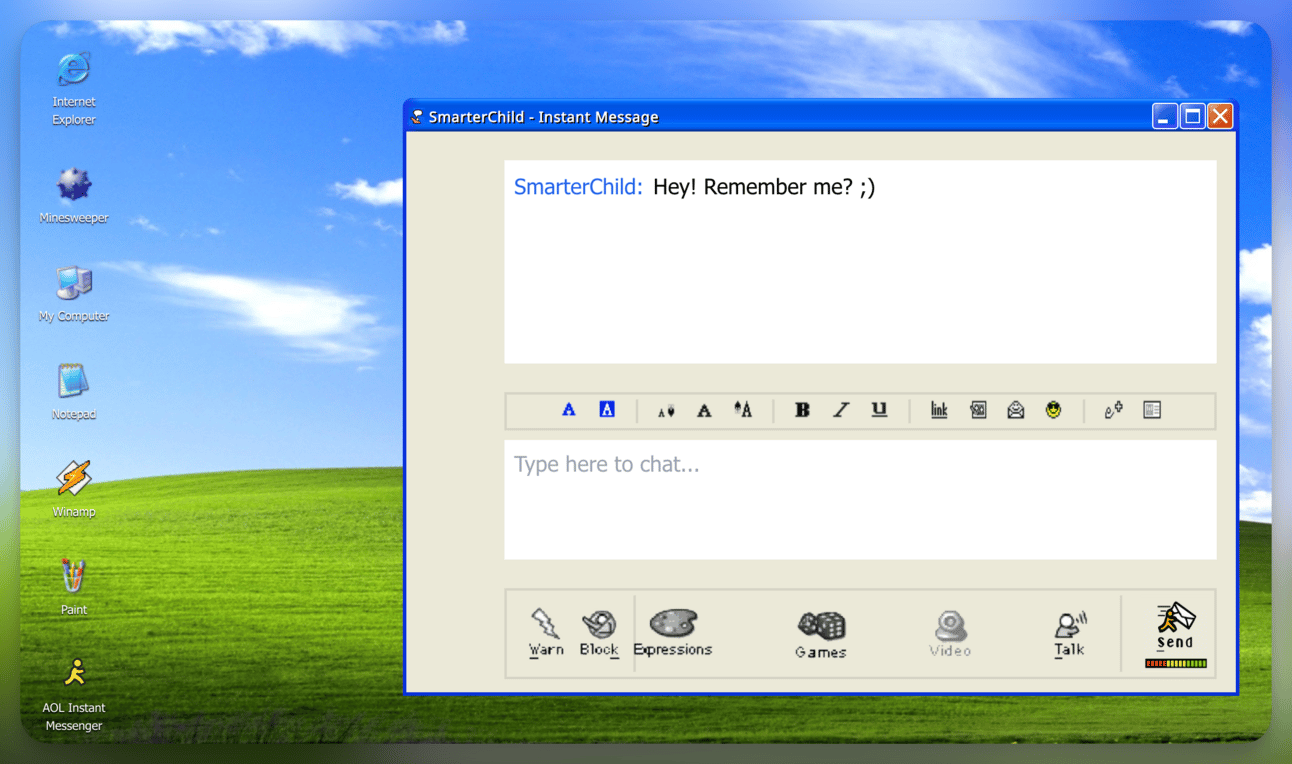
Task: Send the message with Send button
Action: (x=1175, y=626)
